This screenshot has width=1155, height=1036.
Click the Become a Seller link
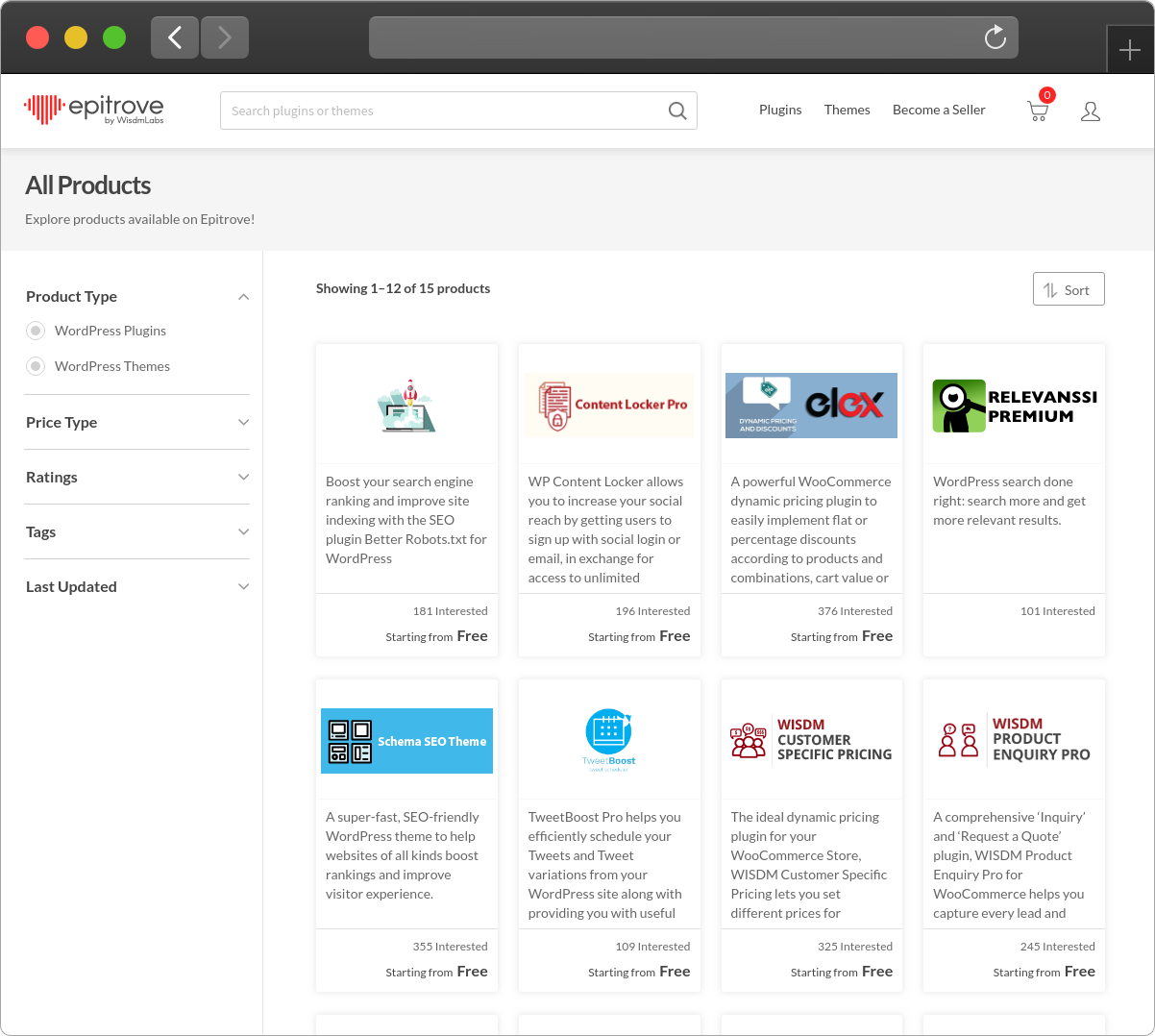tap(939, 110)
